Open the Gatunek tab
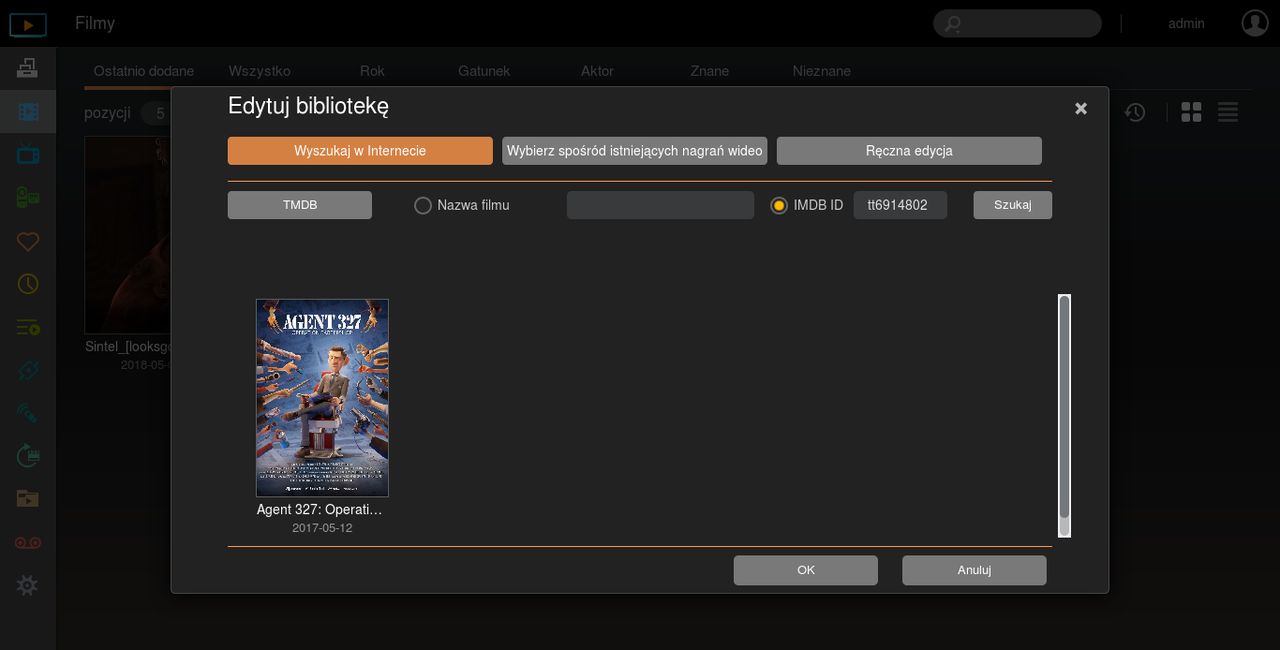The height and width of the screenshot is (650, 1280). point(484,71)
